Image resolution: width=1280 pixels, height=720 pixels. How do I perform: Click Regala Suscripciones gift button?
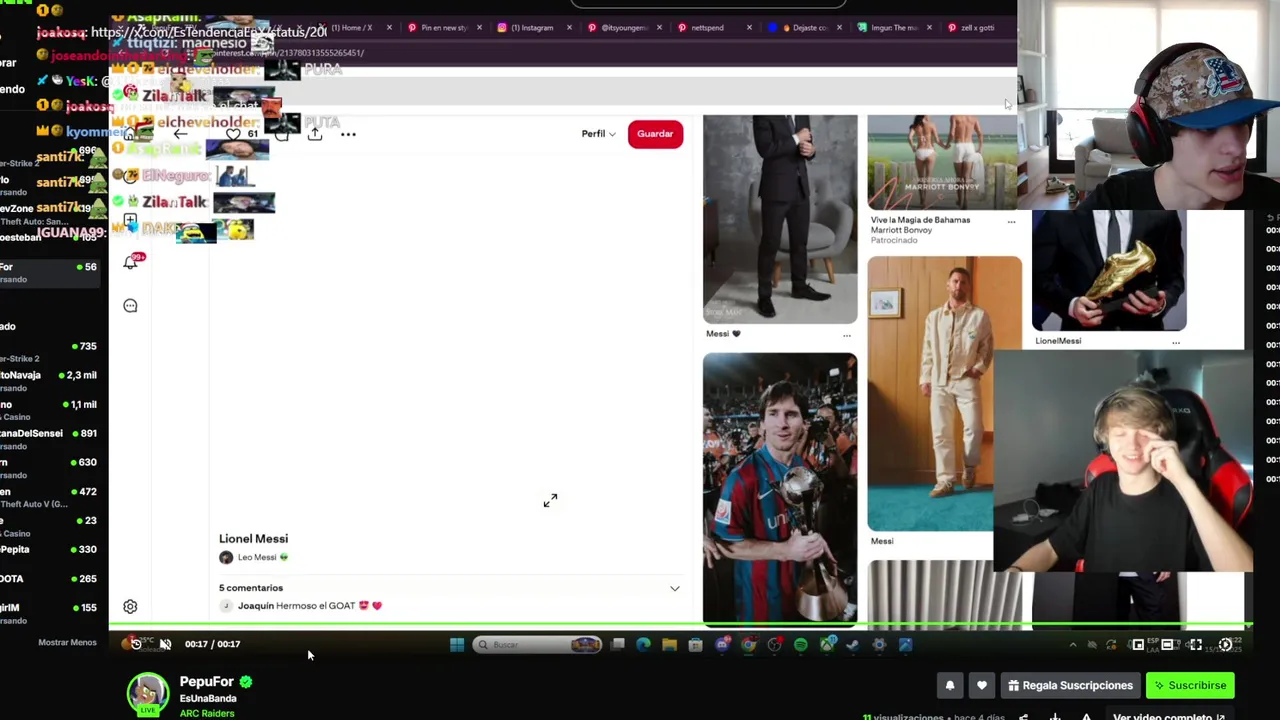pyautogui.click(x=1070, y=686)
